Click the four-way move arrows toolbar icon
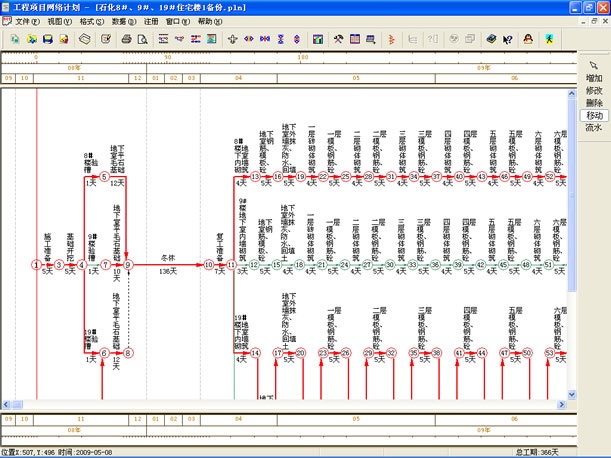The height and width of the screenshot is (458, 611). pos(232,39)
